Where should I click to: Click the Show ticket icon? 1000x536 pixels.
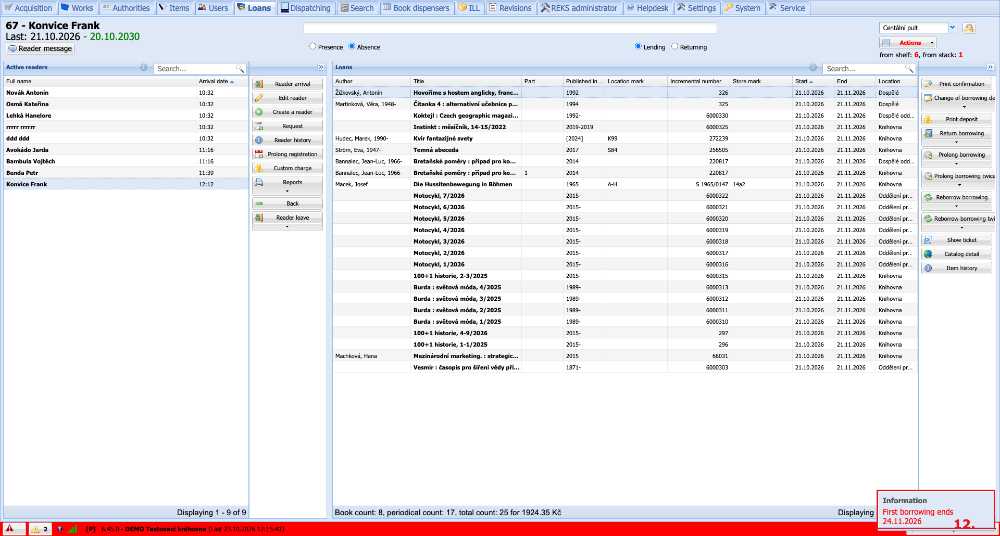(x=928, y=241)
